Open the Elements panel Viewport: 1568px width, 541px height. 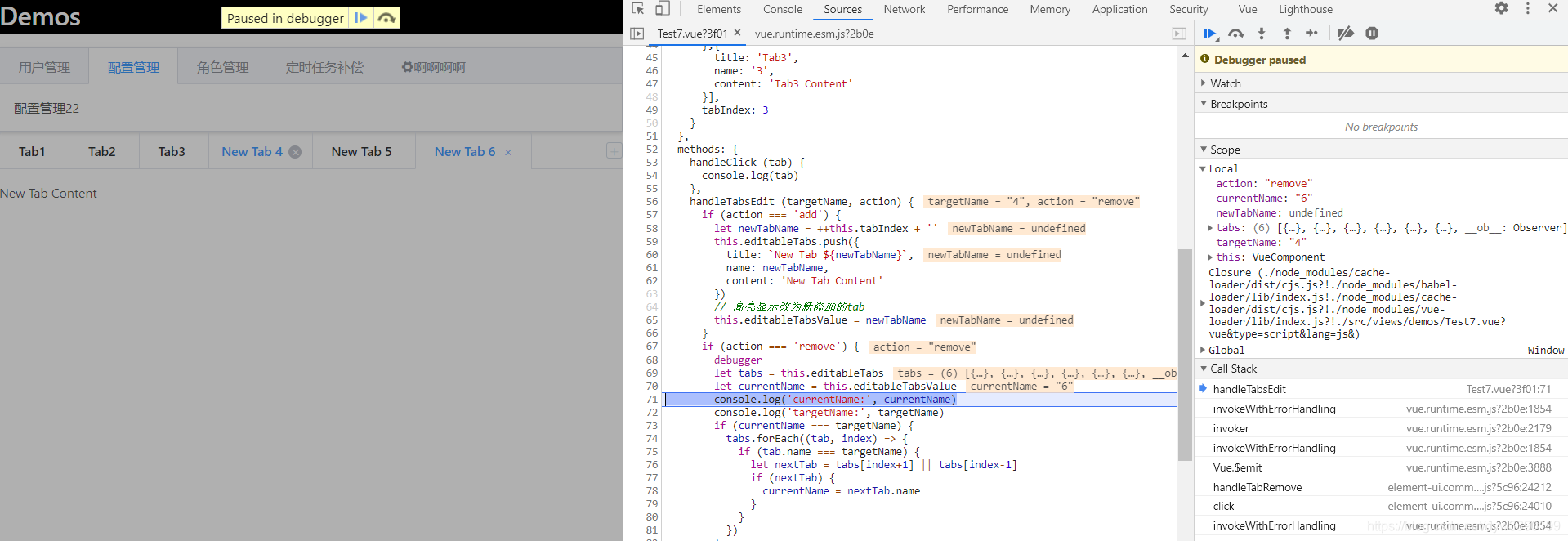point(719,9)
